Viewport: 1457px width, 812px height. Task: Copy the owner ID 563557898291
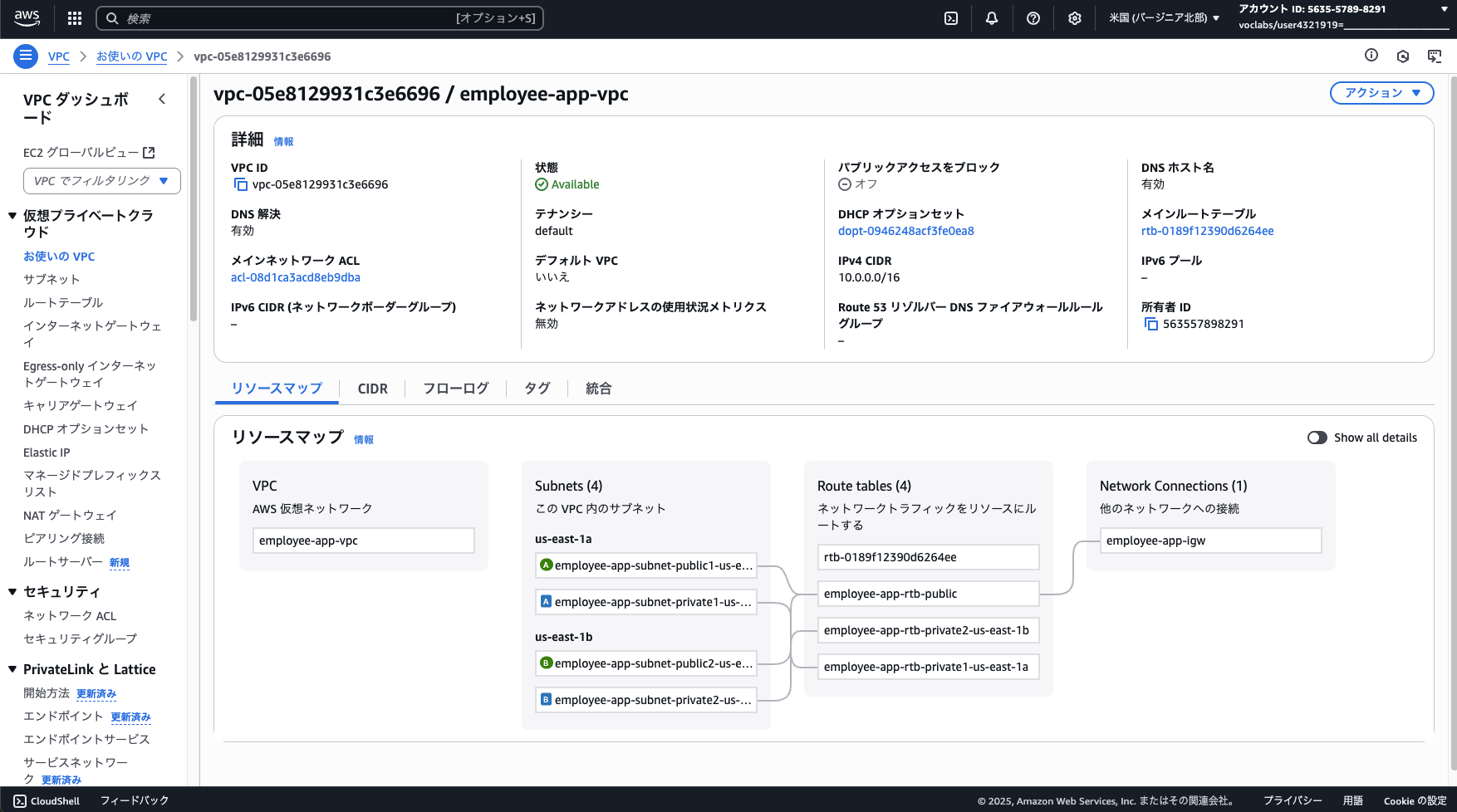(1150, 324)
